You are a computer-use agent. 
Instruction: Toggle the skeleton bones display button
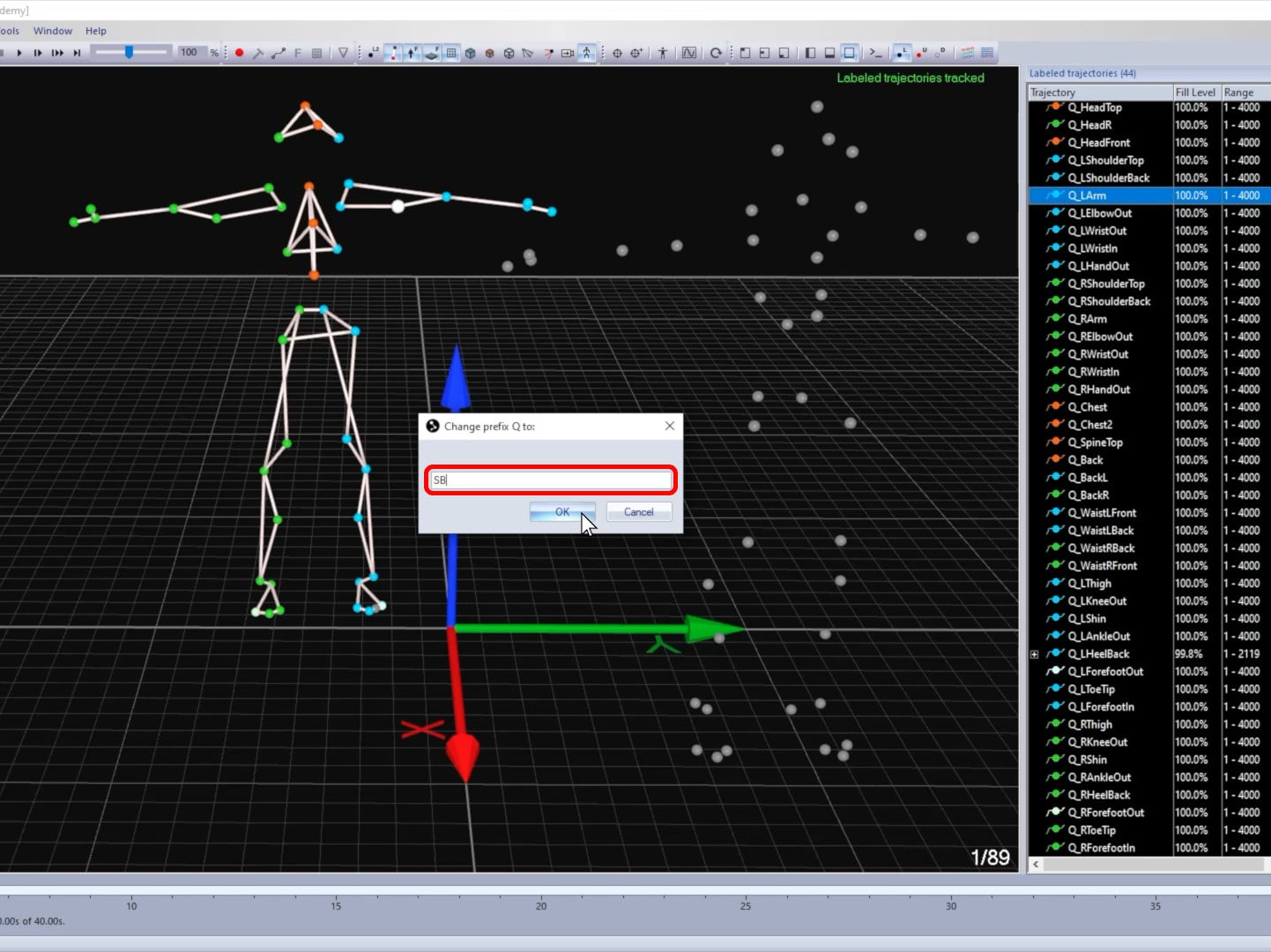587,53
